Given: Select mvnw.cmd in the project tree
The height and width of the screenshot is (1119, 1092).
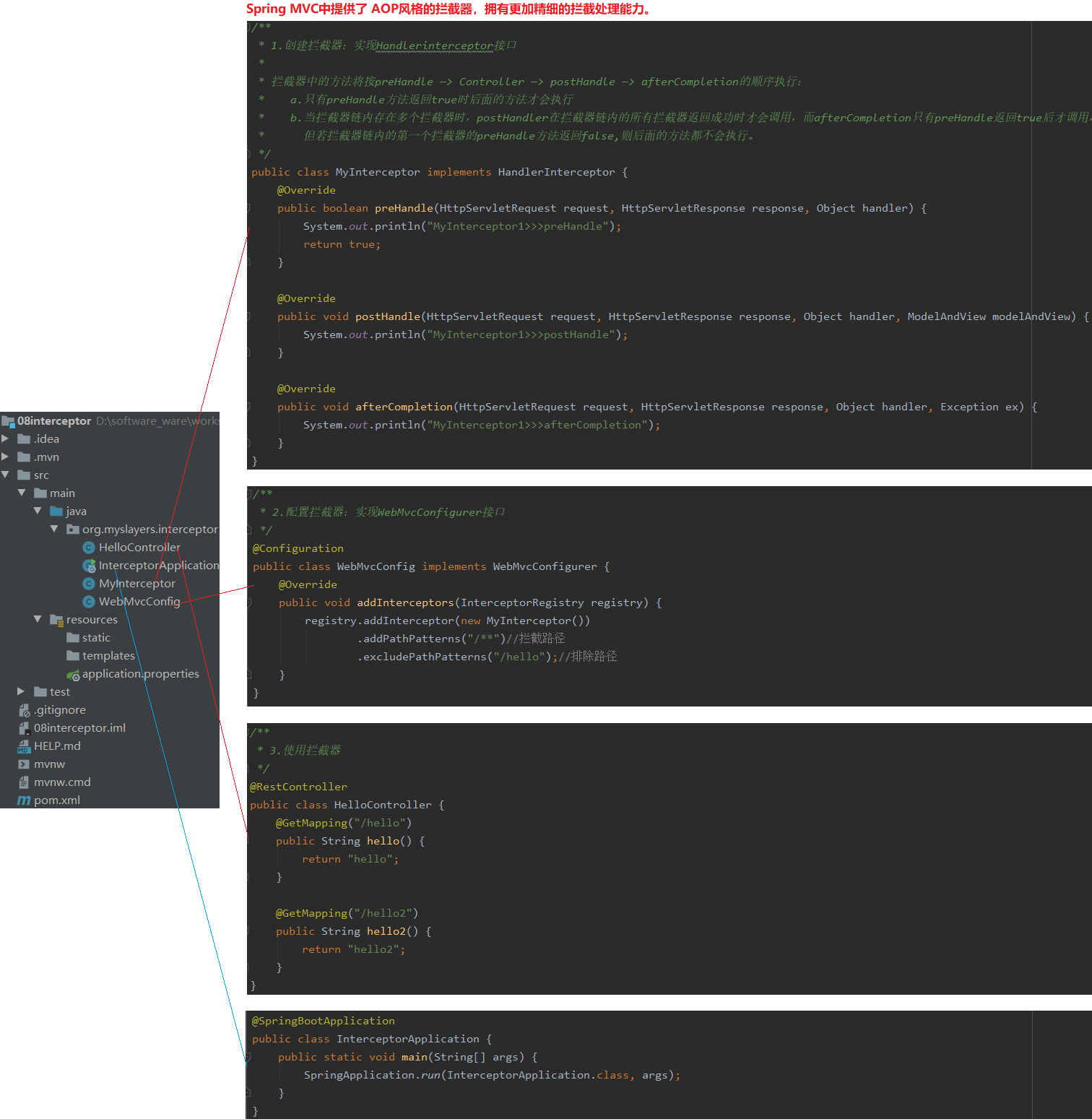Looking at the screenshot, I should [x=61, y=782].
